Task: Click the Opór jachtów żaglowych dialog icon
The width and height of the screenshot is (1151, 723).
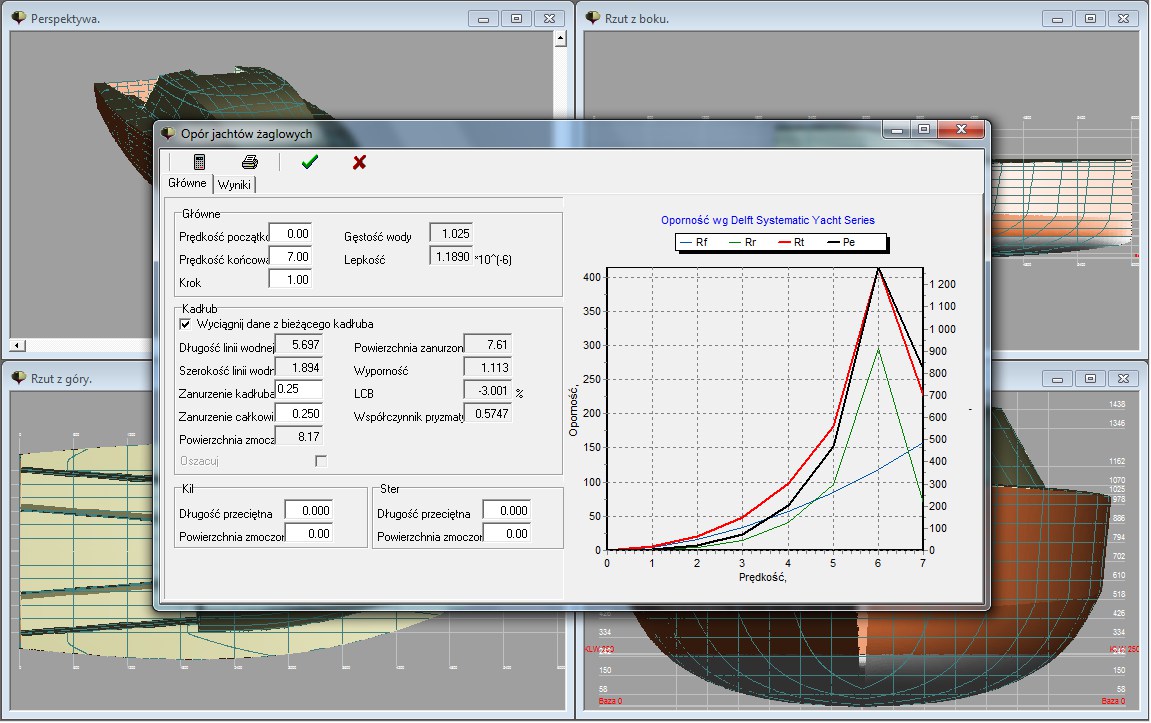Action: tap(168, 133)
